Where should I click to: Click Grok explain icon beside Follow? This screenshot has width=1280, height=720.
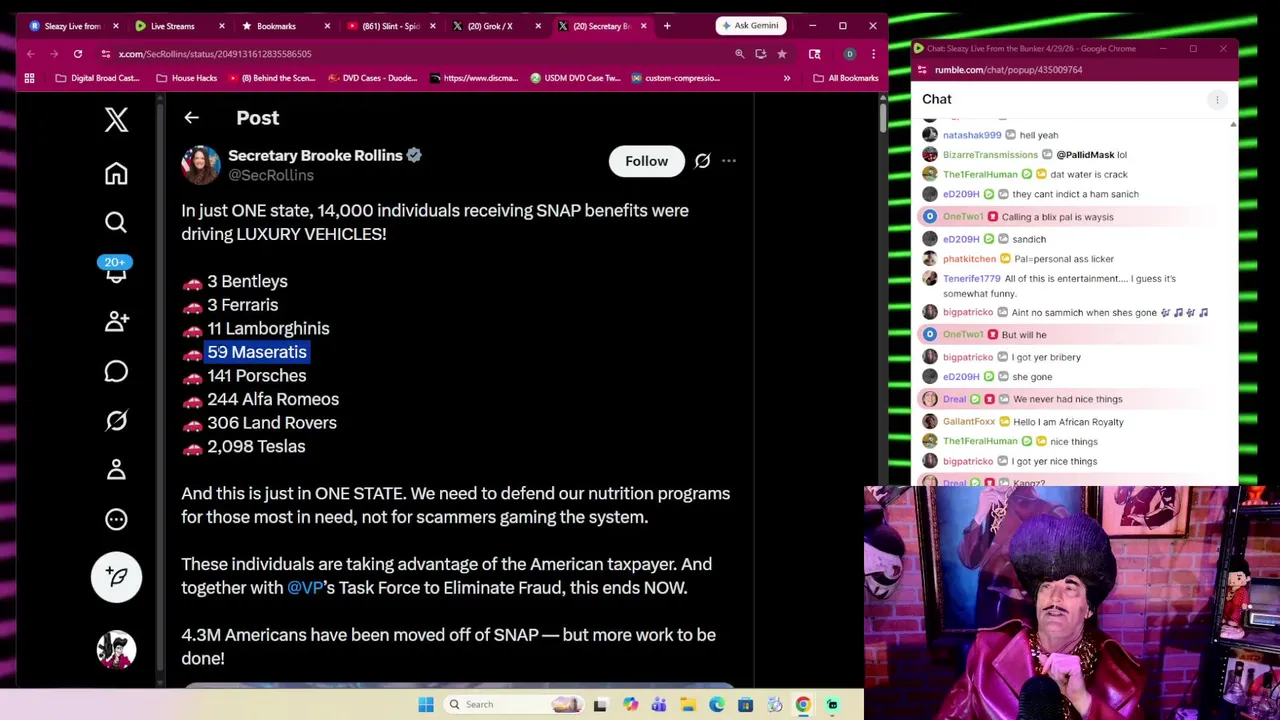tap(702, 161)
